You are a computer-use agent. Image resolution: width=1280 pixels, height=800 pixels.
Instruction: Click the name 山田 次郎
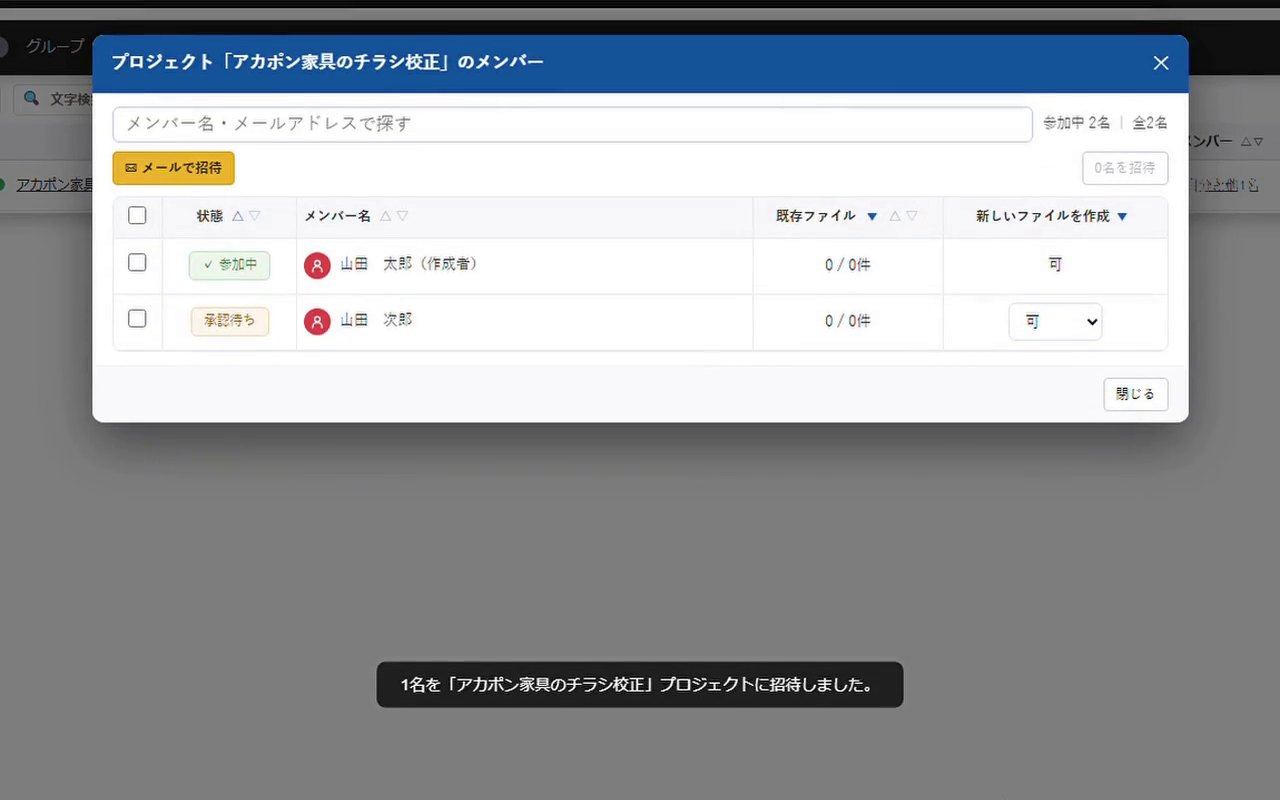click(376, 320)
